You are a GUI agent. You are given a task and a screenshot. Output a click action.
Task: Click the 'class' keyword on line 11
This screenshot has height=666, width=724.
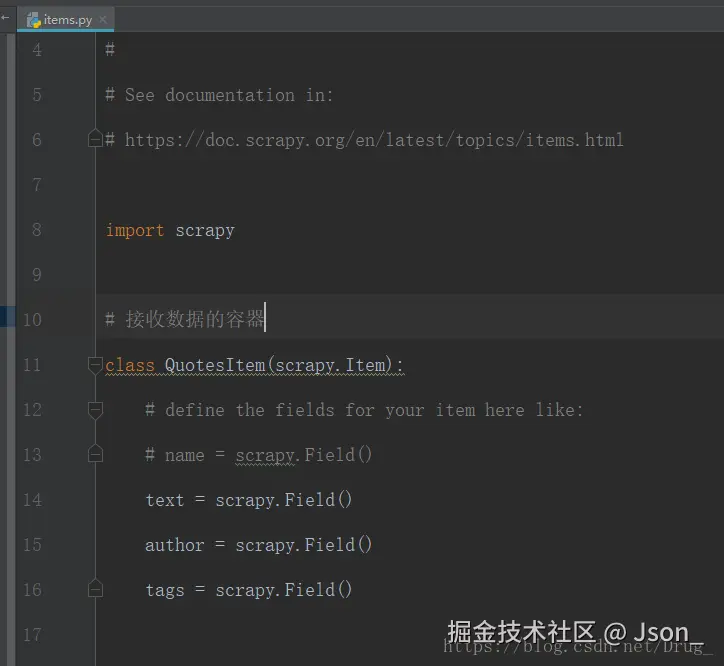tap(130, 365)
